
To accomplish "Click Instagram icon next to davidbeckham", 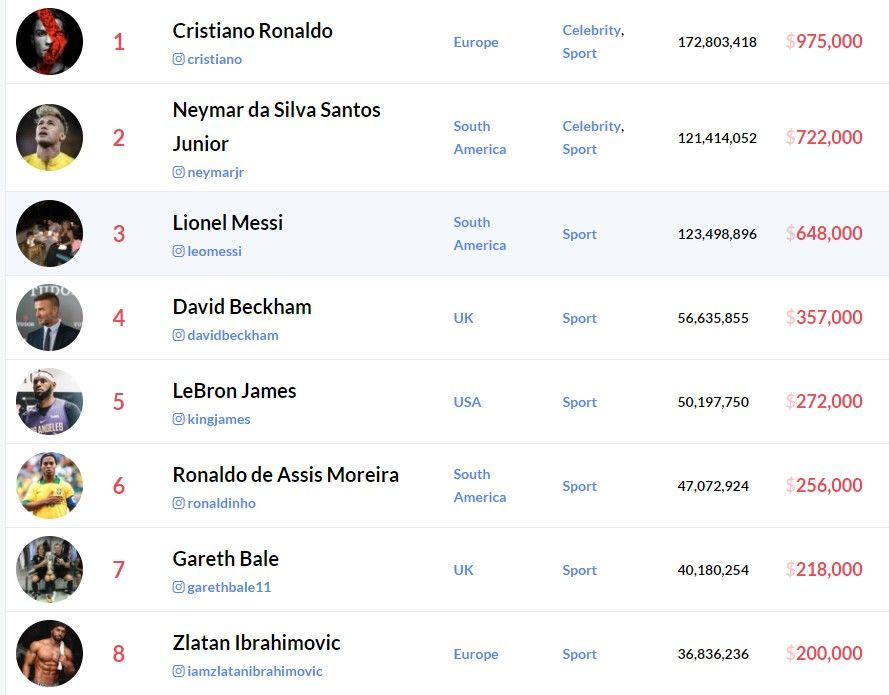I will (x=179, y=335).
